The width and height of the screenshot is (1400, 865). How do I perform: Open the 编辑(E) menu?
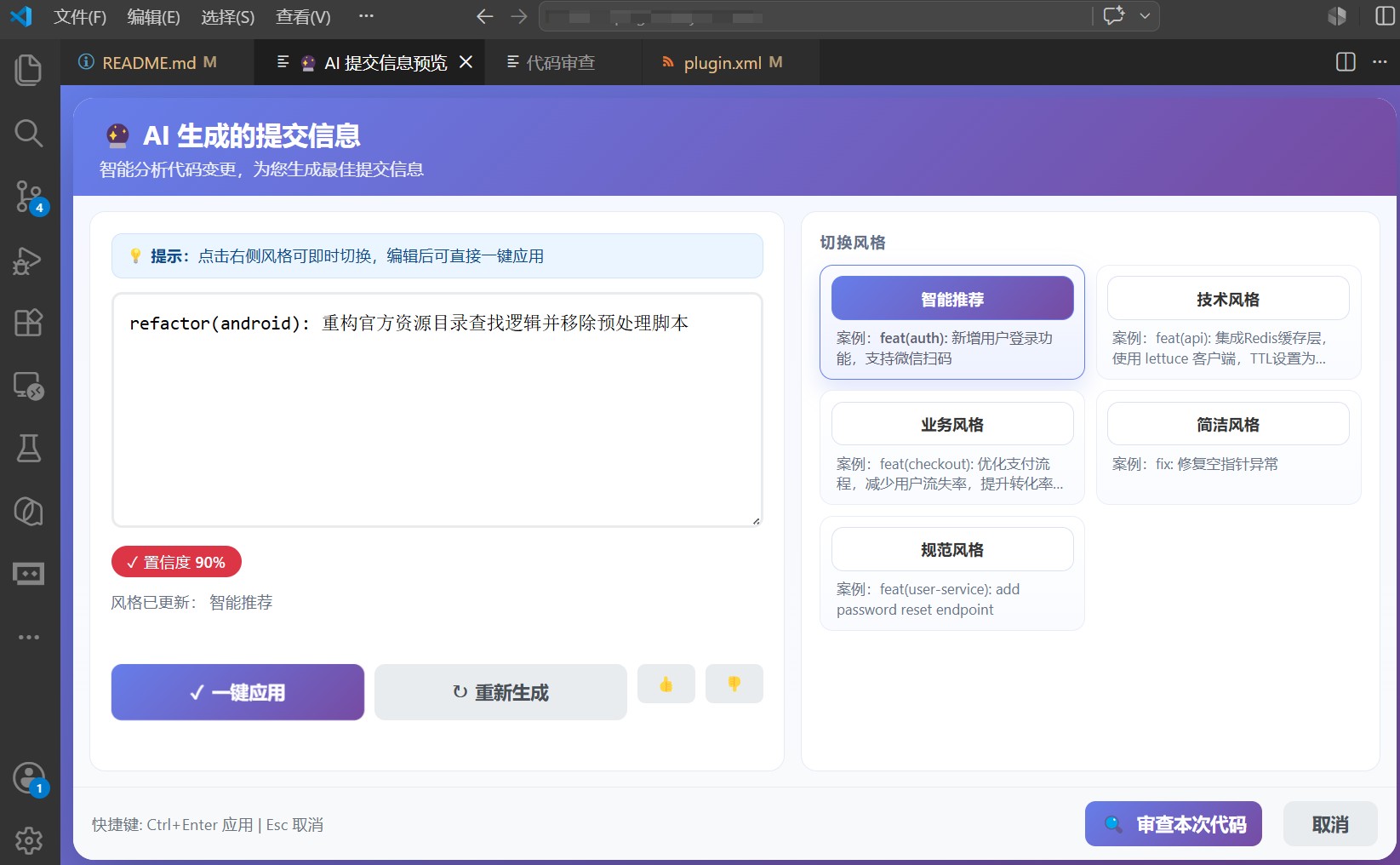click(x=153, y=17)
